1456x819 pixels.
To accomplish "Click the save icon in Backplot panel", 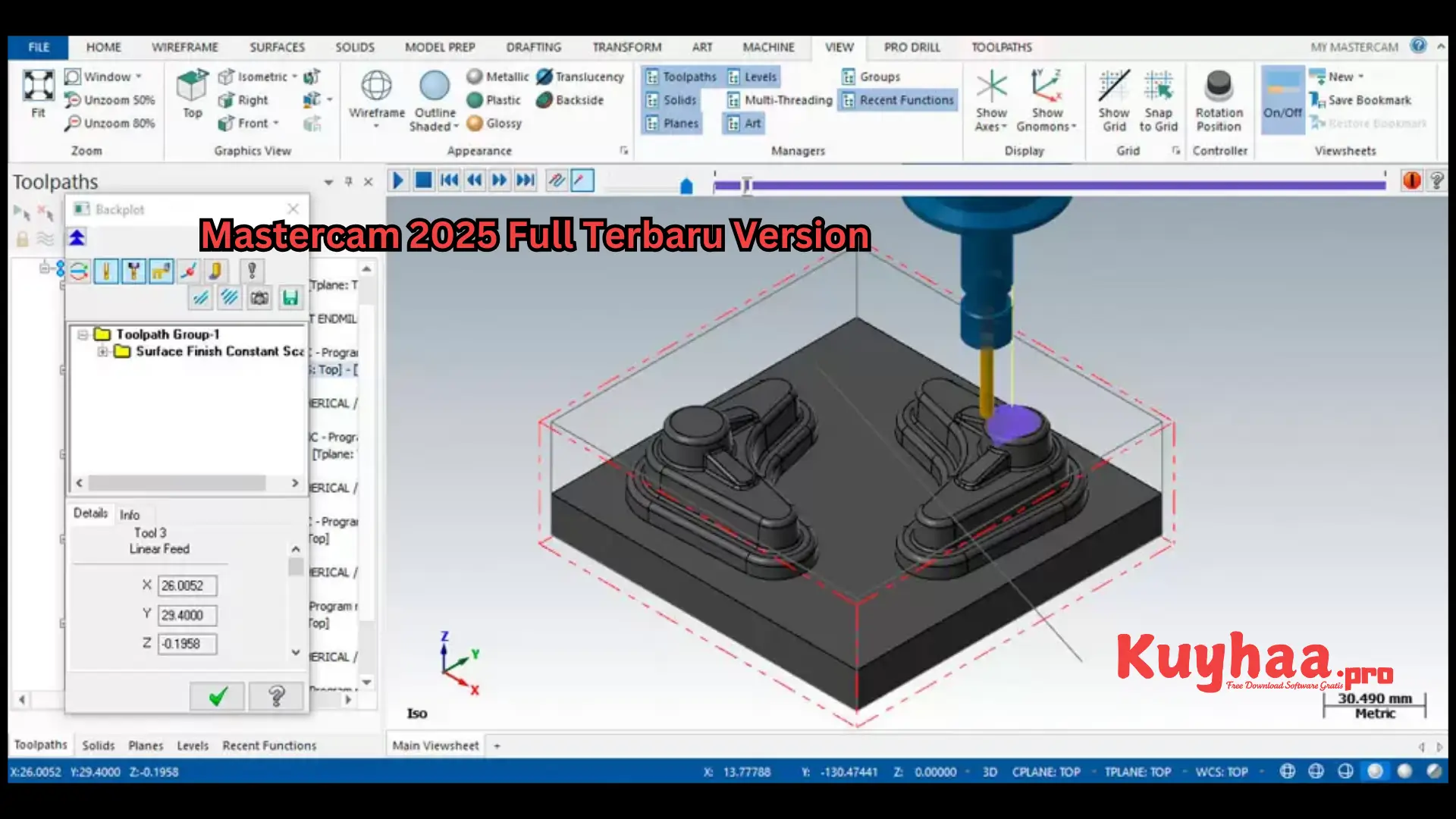I will [x=290, y=298].
